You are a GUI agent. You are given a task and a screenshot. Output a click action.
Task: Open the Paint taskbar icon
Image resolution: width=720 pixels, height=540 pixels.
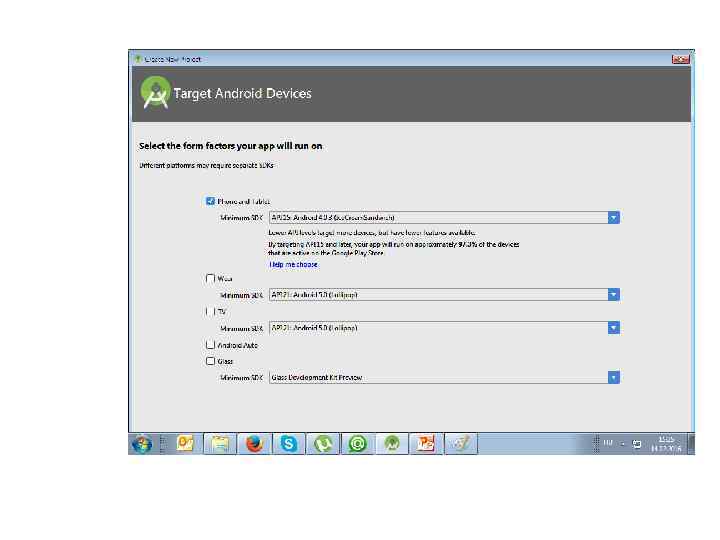click(461, 444)
